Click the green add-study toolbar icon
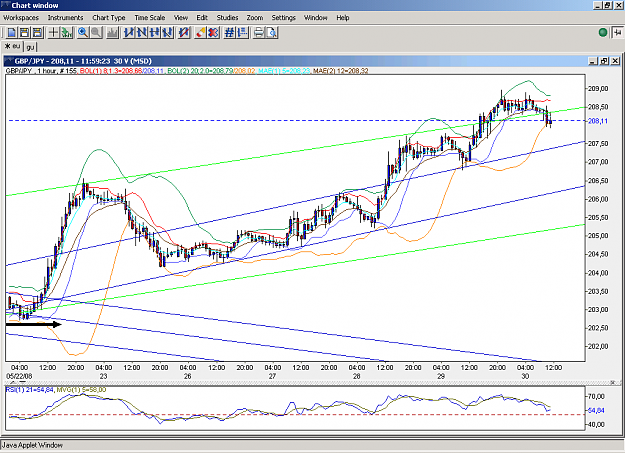 click(67, 32)
